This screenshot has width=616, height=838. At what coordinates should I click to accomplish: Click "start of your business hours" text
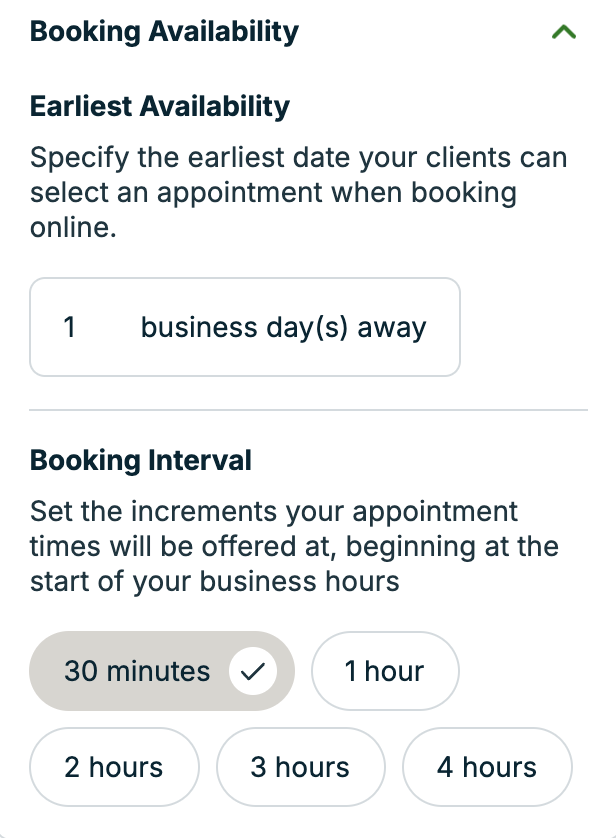(x=215, y=581)
